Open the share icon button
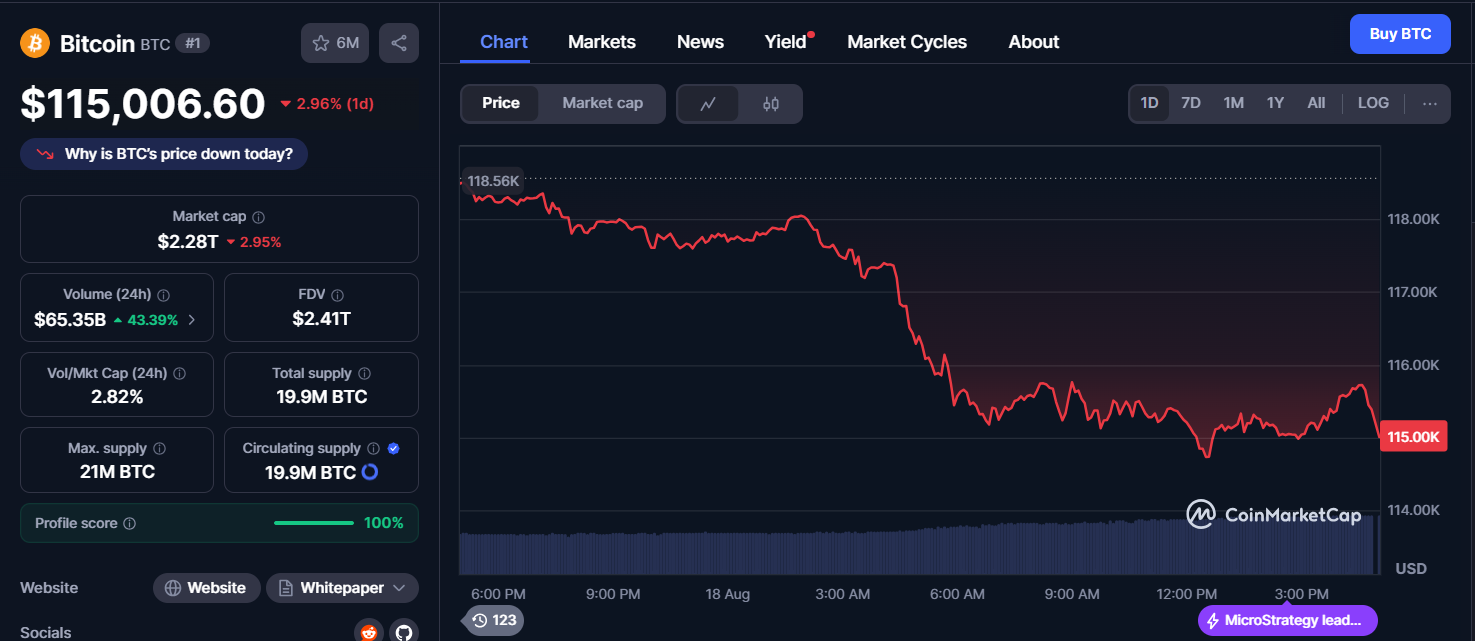This screenshot has height=641, width=1475. [399, 43]
